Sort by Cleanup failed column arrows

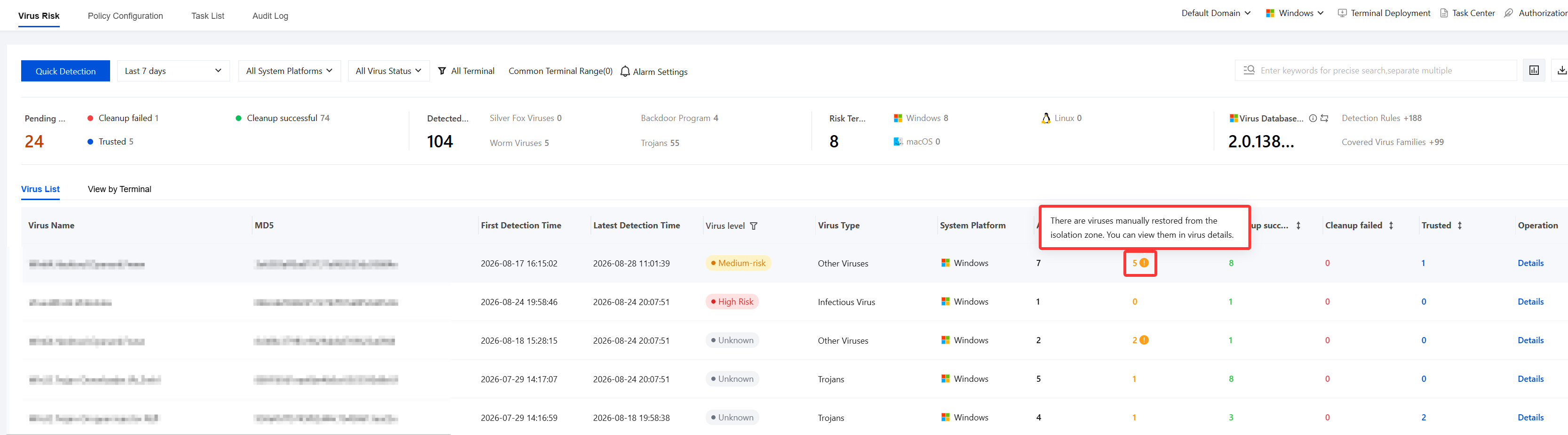1391,226
